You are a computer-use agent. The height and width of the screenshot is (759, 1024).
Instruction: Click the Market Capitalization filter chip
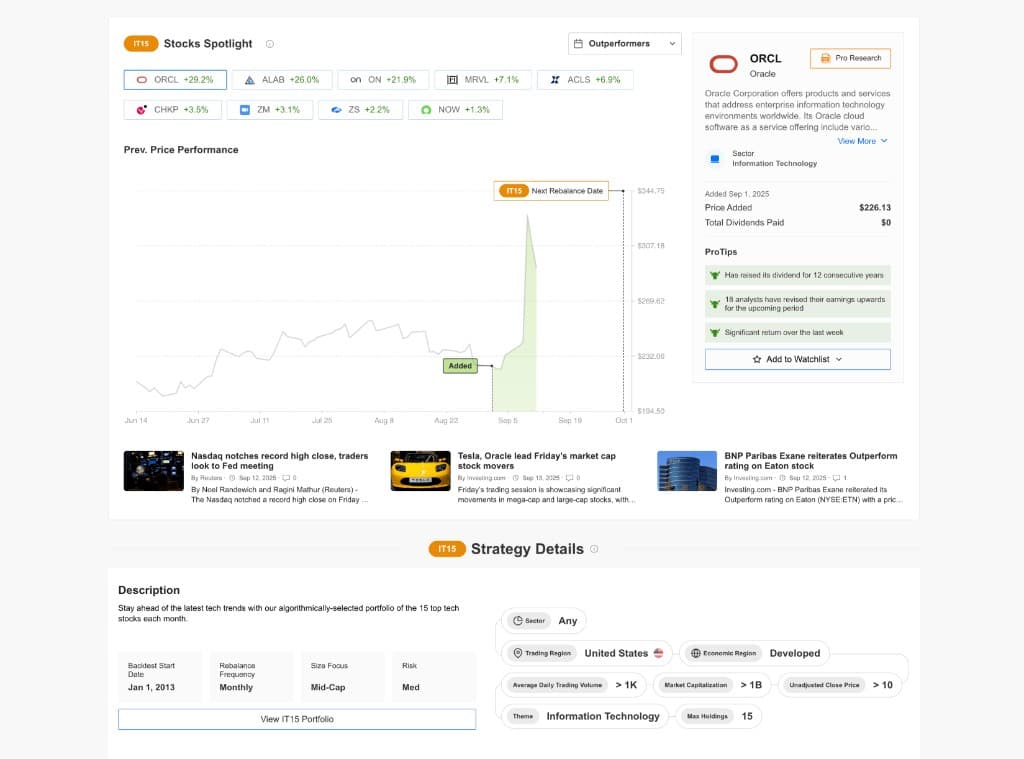712,685
